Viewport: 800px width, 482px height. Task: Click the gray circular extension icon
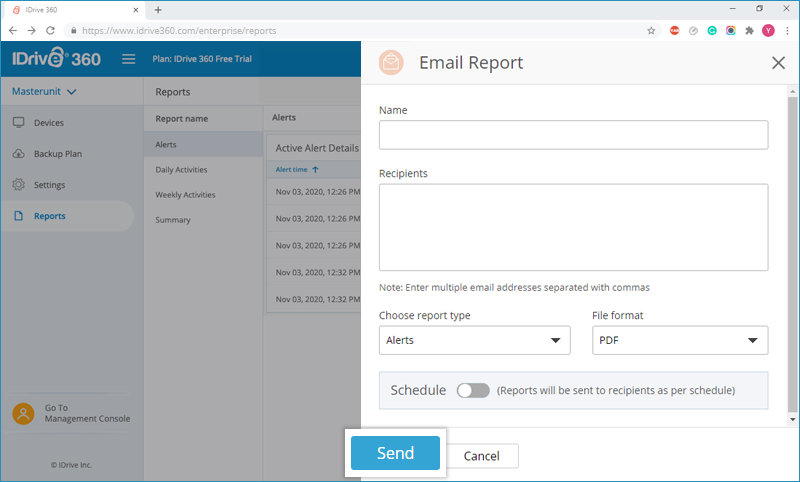(693, 31)
